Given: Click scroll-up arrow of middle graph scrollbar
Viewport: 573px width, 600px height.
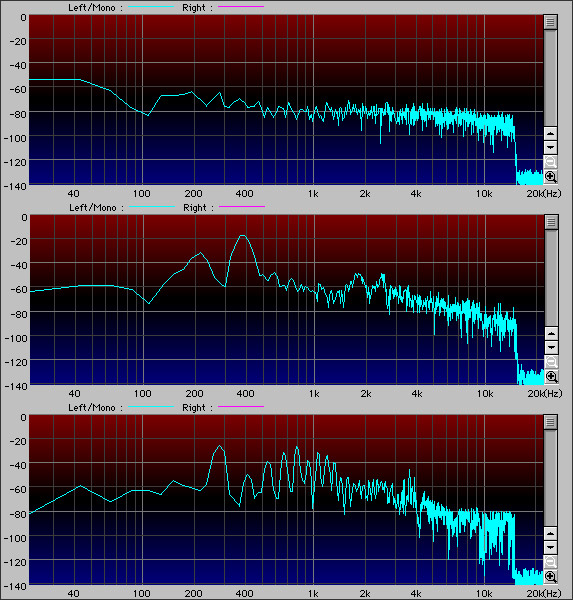Looking at the screenshot, I should (551, 334).
